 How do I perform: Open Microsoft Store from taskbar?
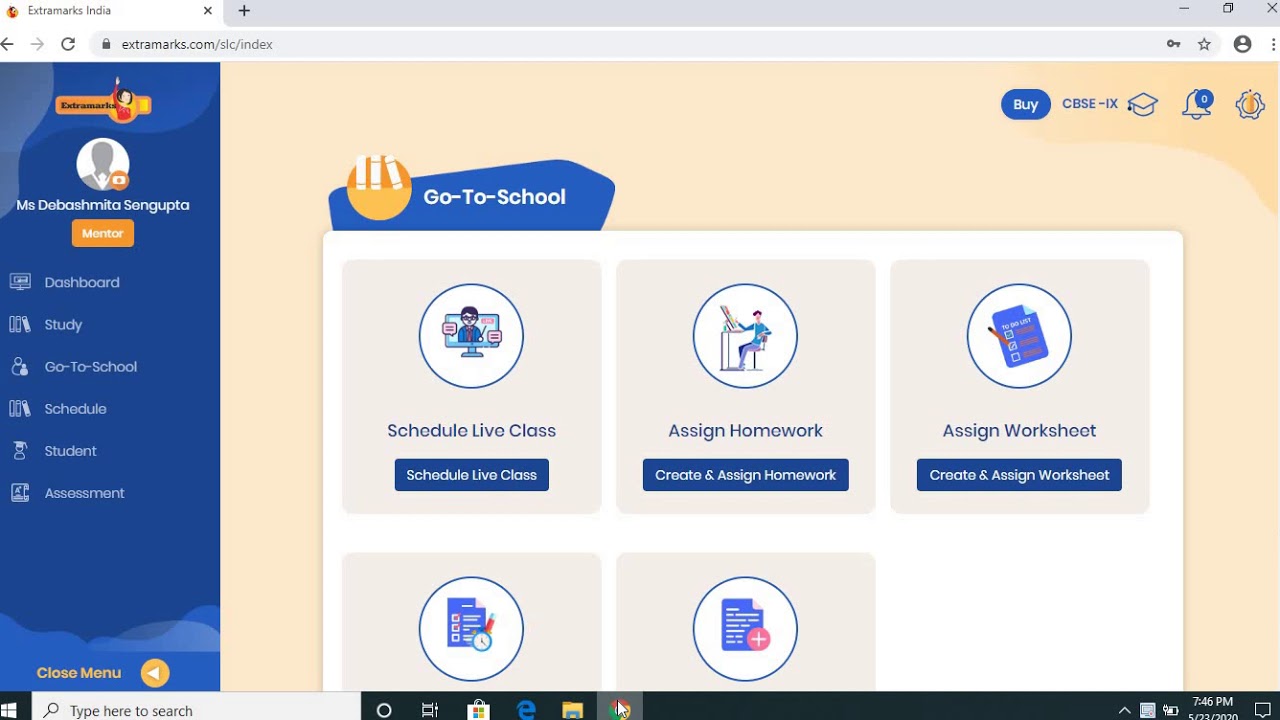[x=478, y=710]
